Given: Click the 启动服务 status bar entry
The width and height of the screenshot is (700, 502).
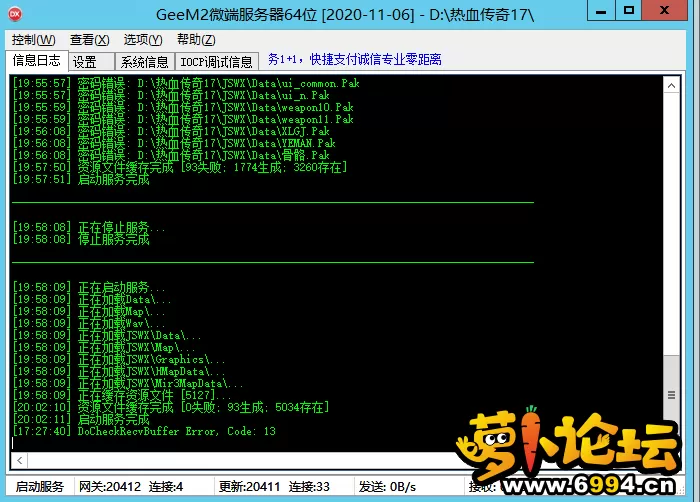Looking at the screenshot, I should coord(40,487).
